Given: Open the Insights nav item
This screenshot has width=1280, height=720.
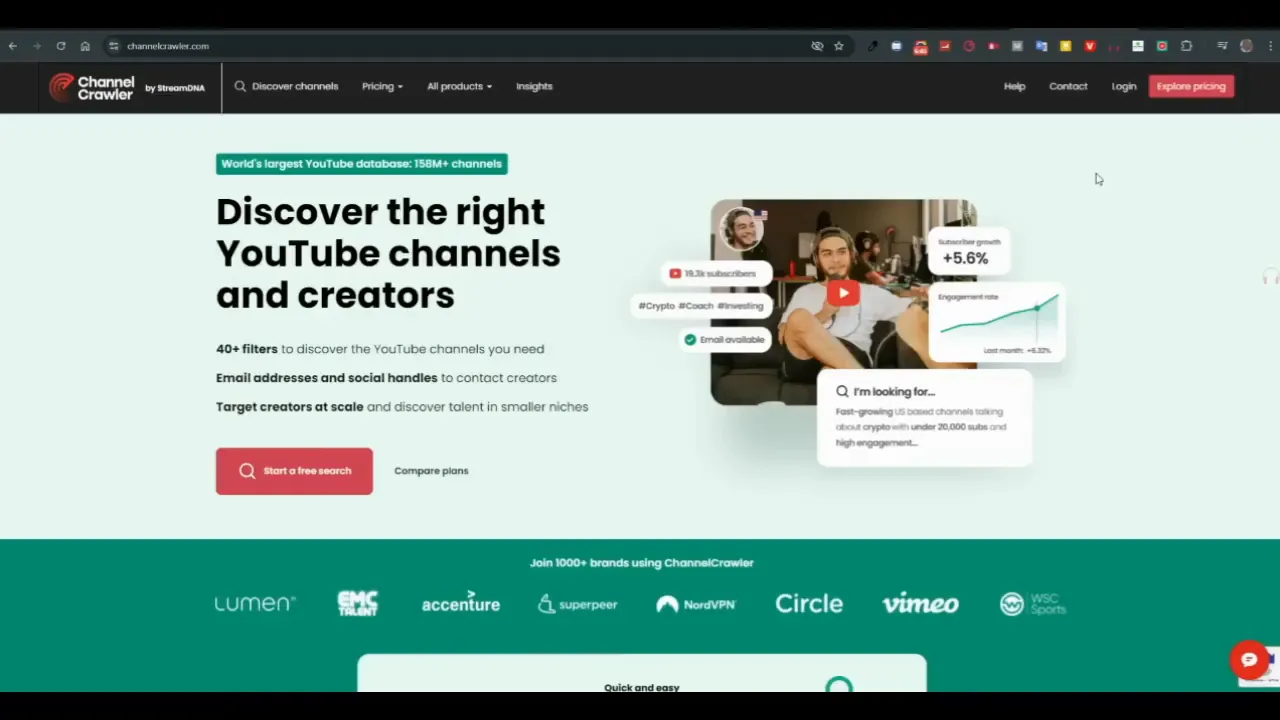Looking at the screenshot, I should click(x=534, y=86).
